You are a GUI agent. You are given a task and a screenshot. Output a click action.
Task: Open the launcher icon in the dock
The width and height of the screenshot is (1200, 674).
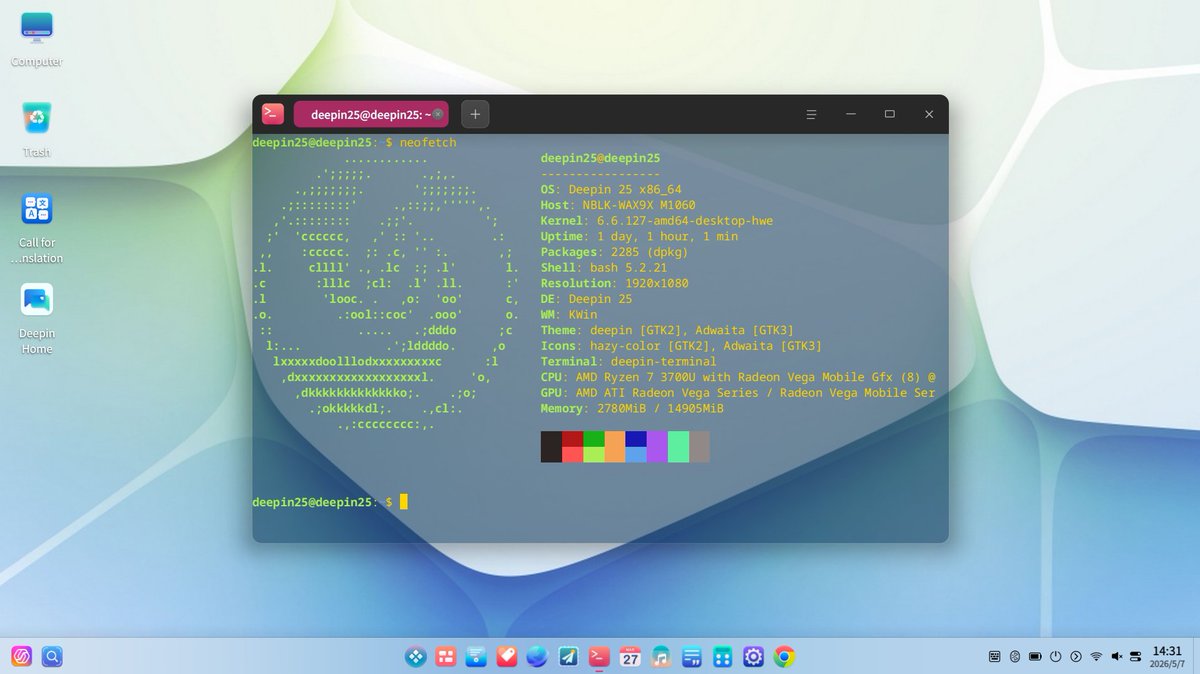415,656
